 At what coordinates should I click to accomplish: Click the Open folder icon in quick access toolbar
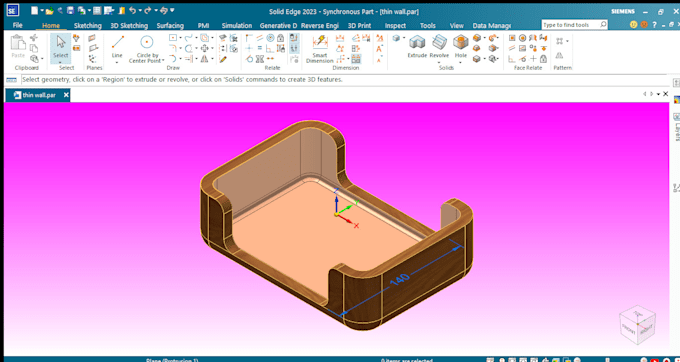coord(49,10)
